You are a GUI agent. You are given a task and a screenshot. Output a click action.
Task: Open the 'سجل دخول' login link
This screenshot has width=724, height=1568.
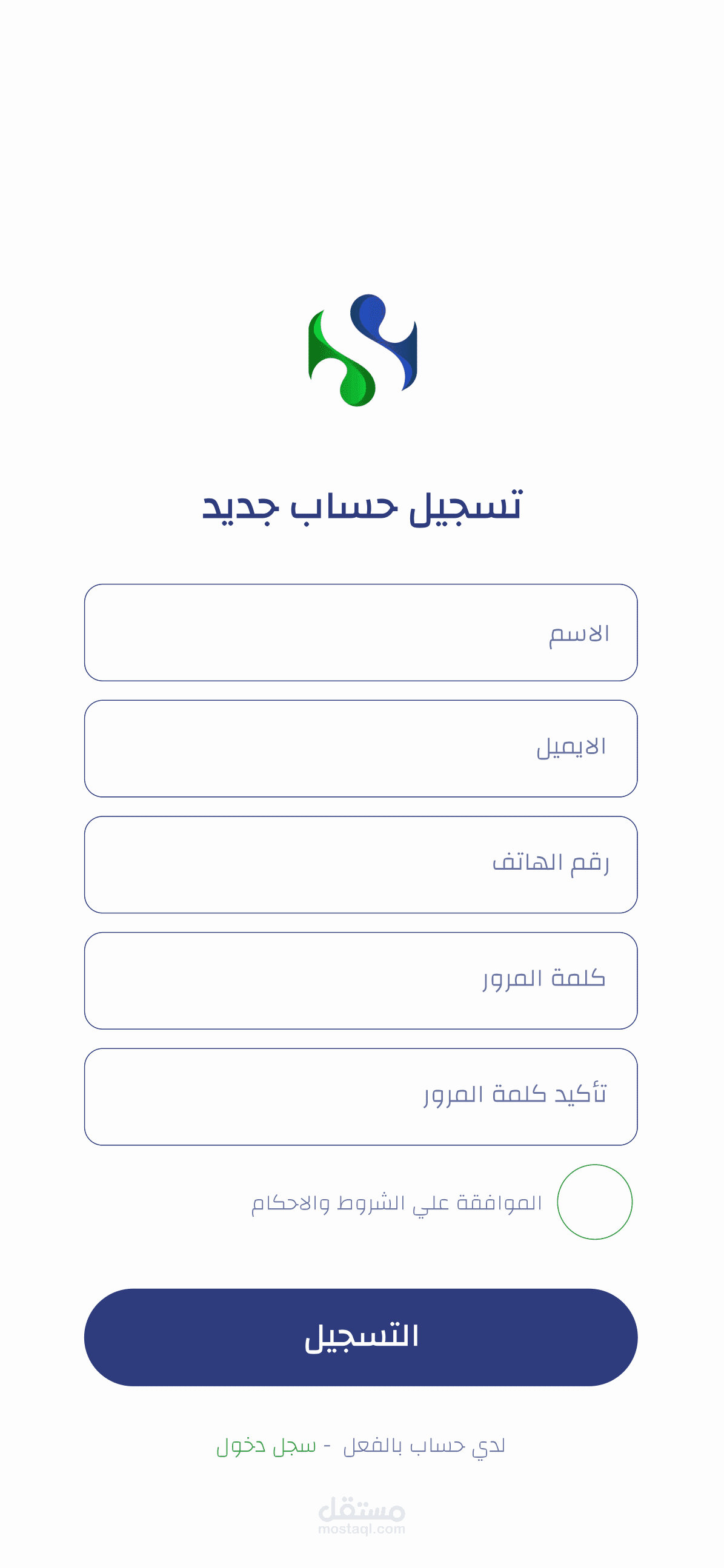tap(267, 1446)
